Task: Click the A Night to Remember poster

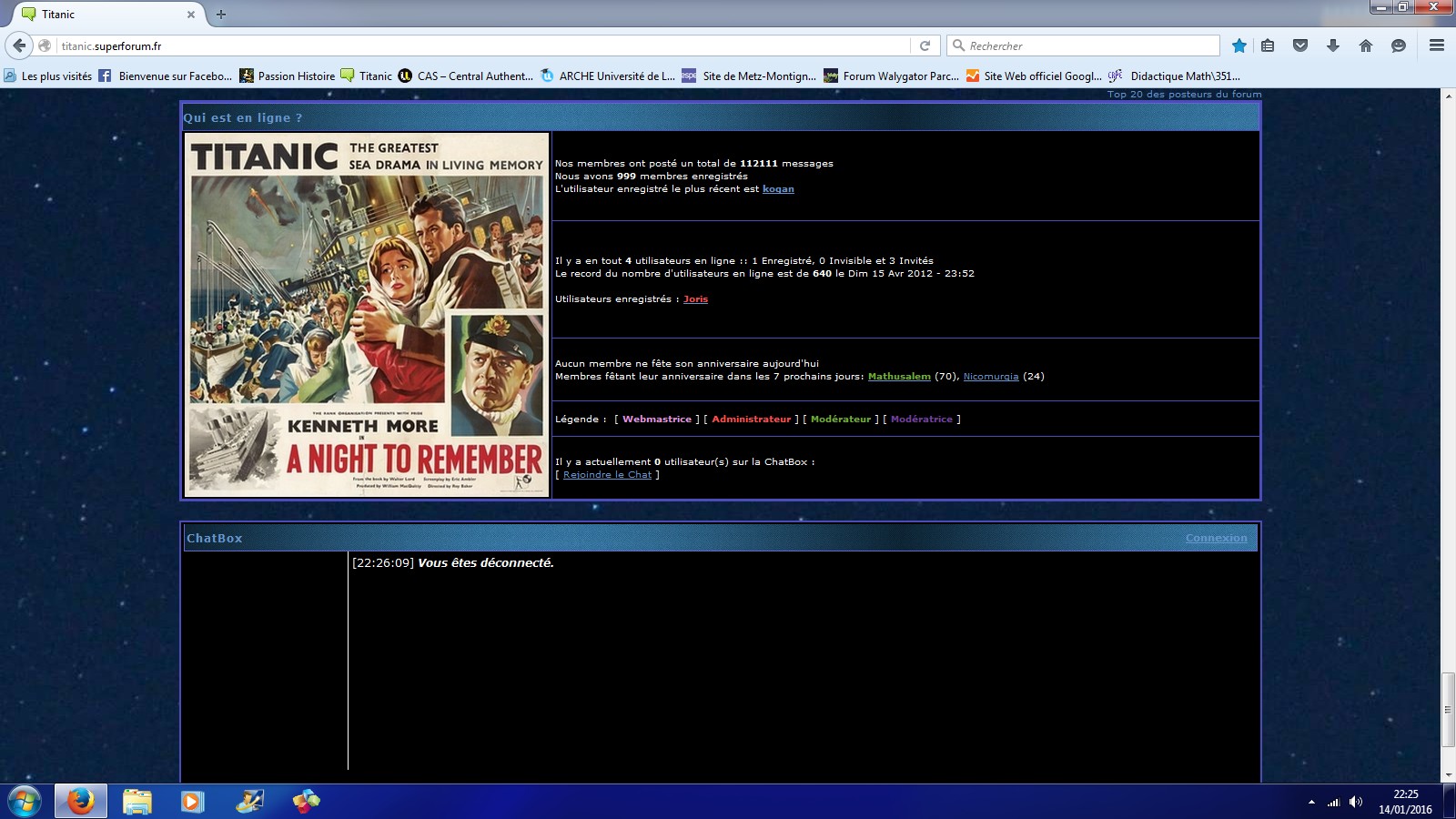Action: 367,315
